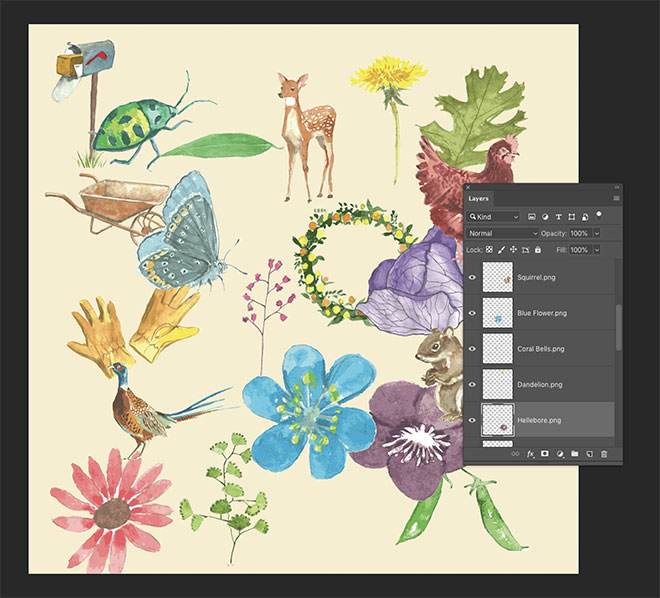660x598 pixels.
Task: Hide the Hellebore.png layer
Action: [x=472, y=420]
